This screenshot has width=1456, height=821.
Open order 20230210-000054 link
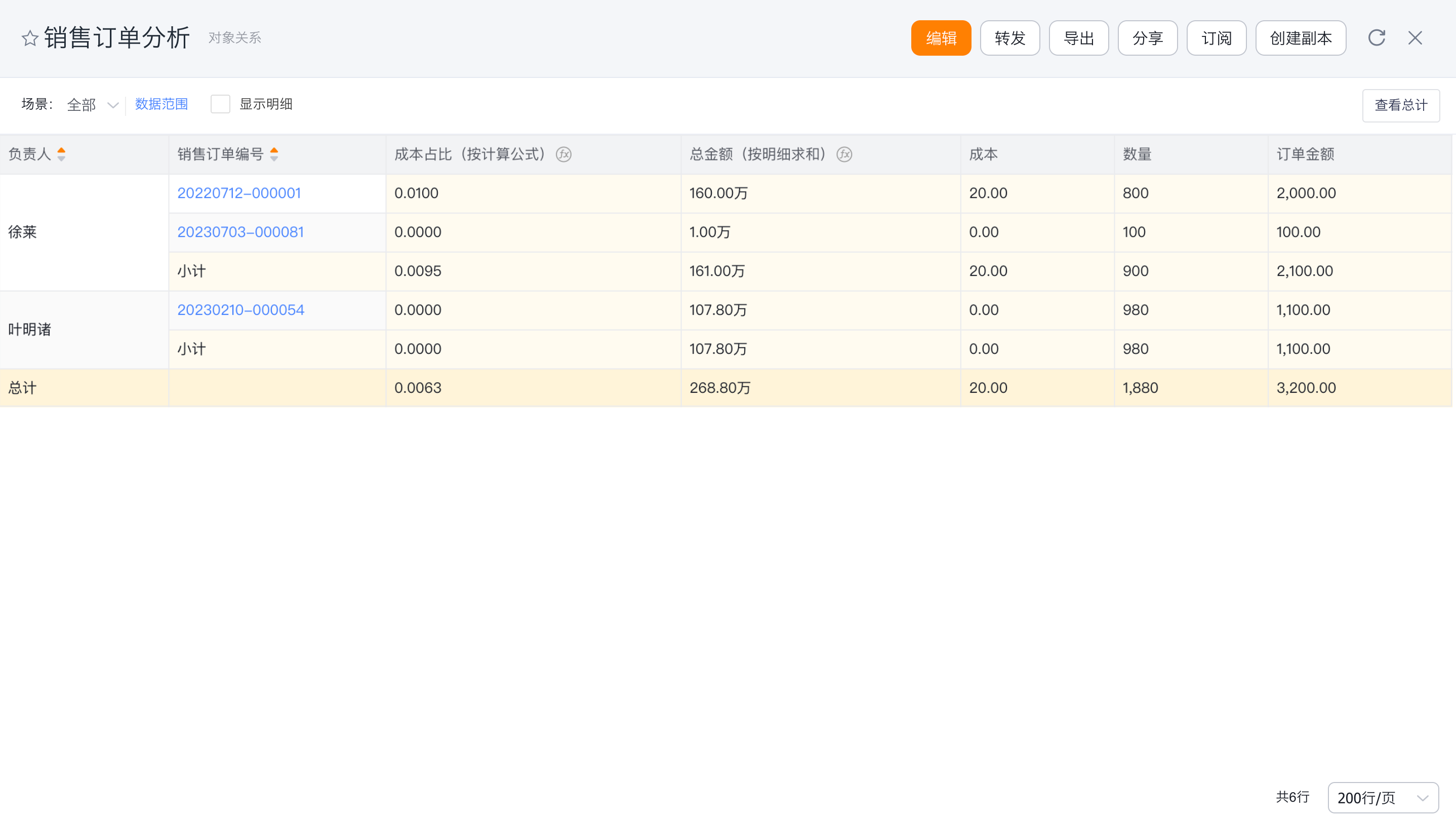click(241, 310)
